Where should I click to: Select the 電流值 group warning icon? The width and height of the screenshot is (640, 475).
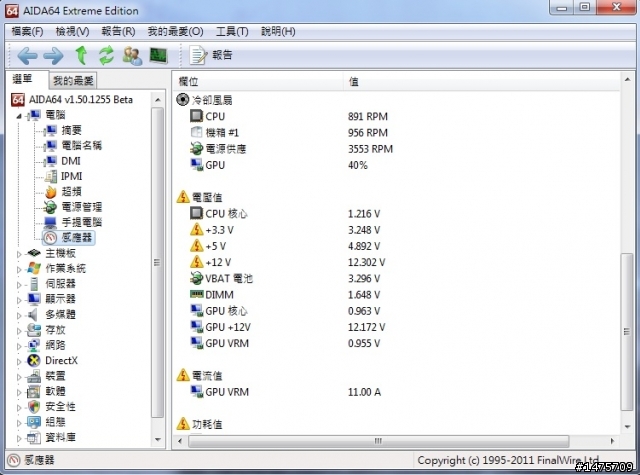[x=183, y=375]
